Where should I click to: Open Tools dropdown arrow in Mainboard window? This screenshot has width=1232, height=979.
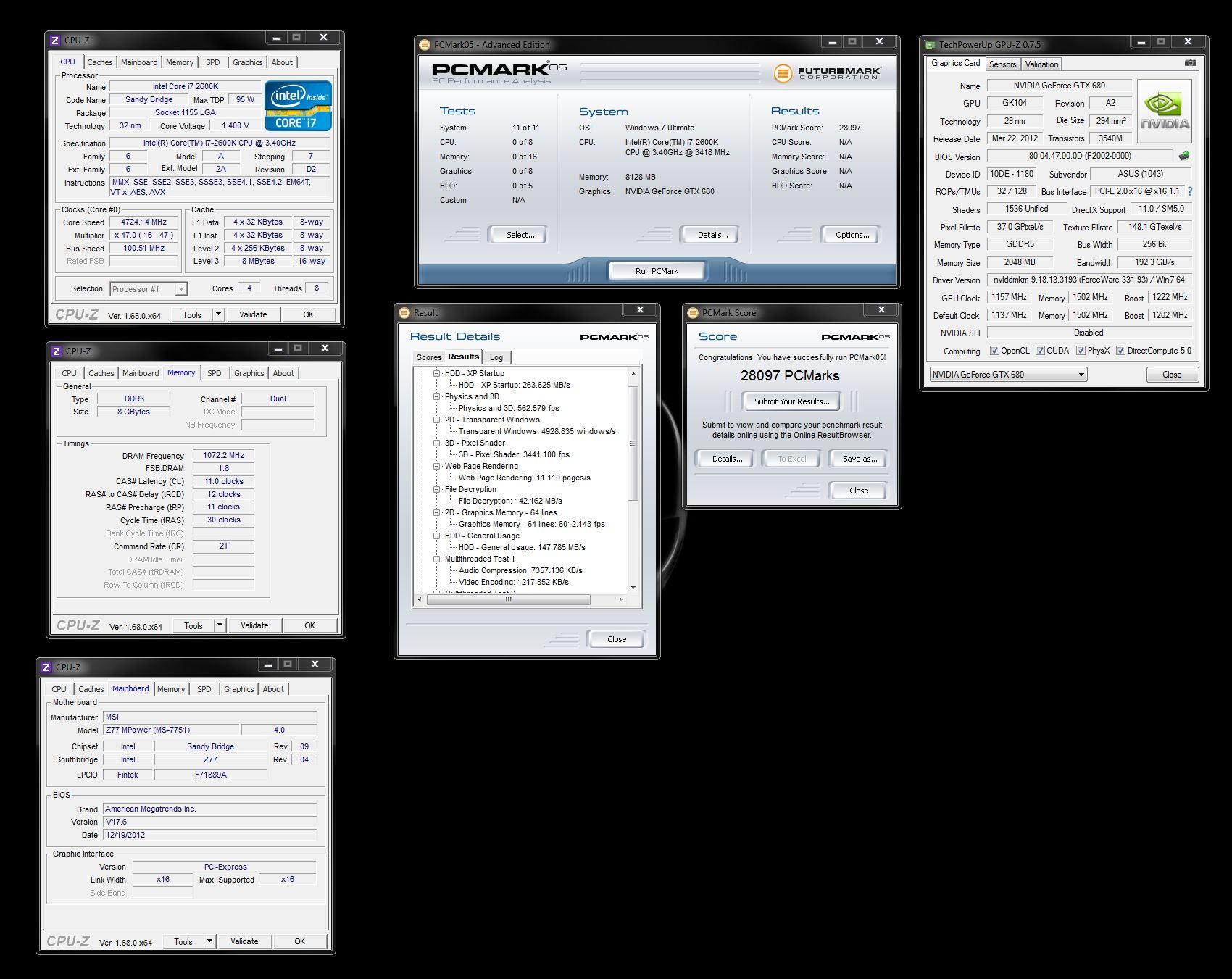click(x=209, y=941)
